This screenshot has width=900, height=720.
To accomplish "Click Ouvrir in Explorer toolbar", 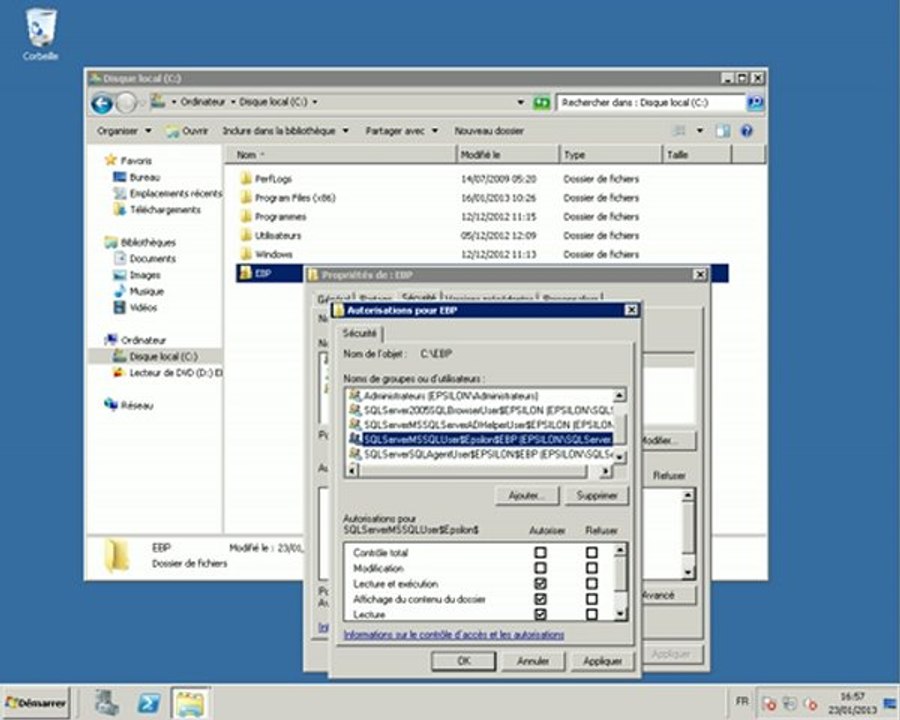I will point(187,131).
